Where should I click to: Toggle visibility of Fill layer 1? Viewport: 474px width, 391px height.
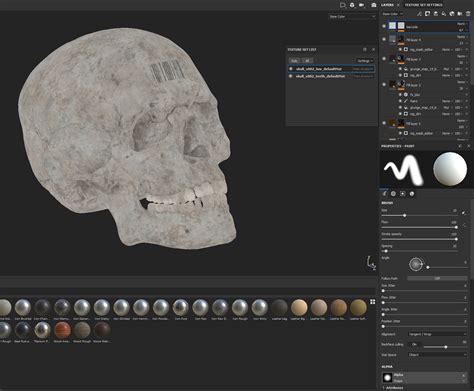click(x=384, y=123)
